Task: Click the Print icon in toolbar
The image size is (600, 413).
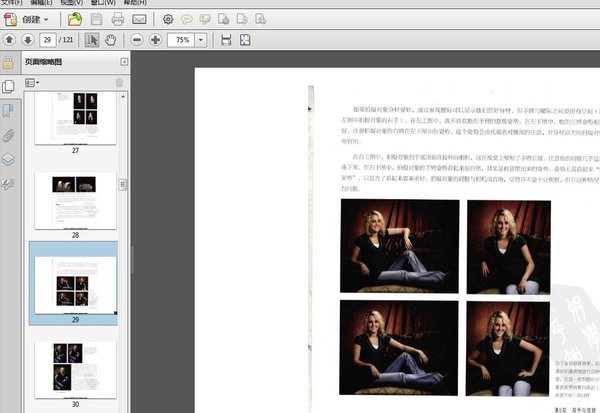Action: pyautogui.click(x=118, y=19)
